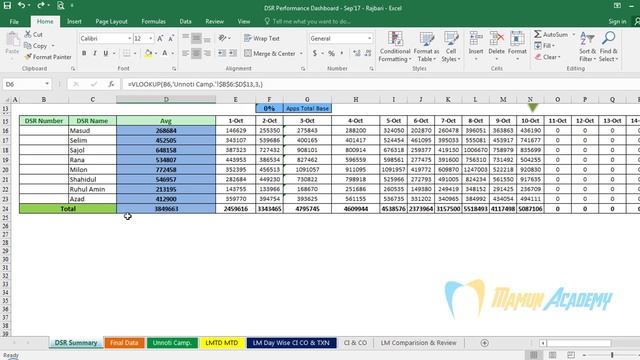
Task: Open Find & Select menu
Action: 609,47
